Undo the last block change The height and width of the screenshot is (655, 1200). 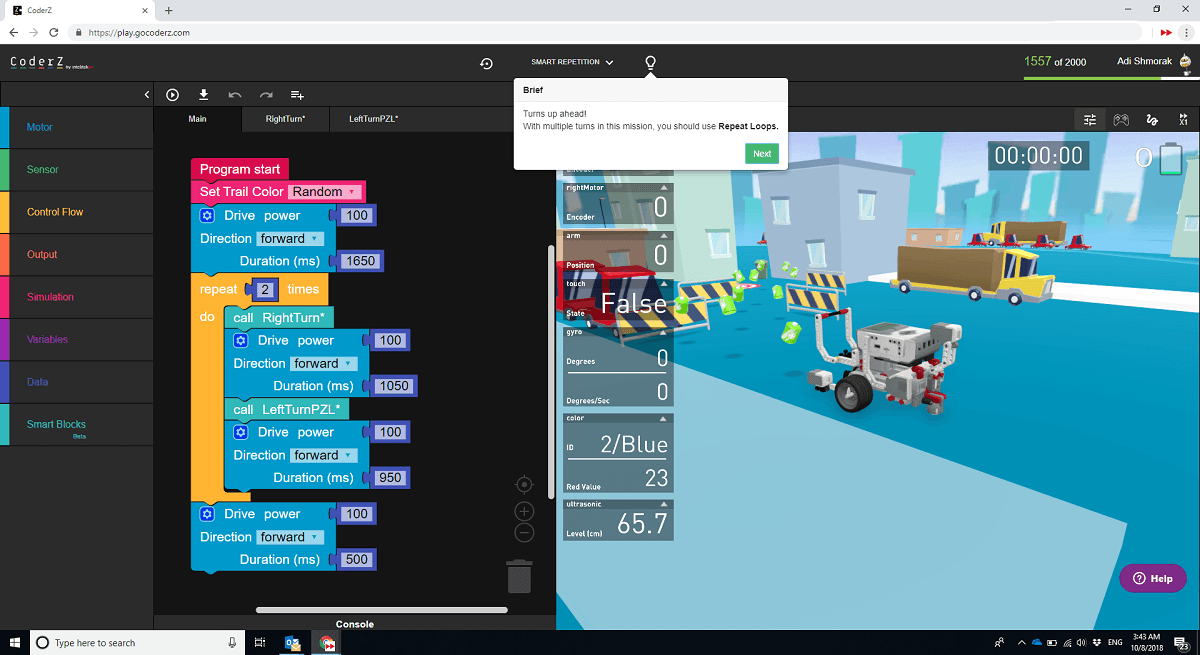pos(234,94)
